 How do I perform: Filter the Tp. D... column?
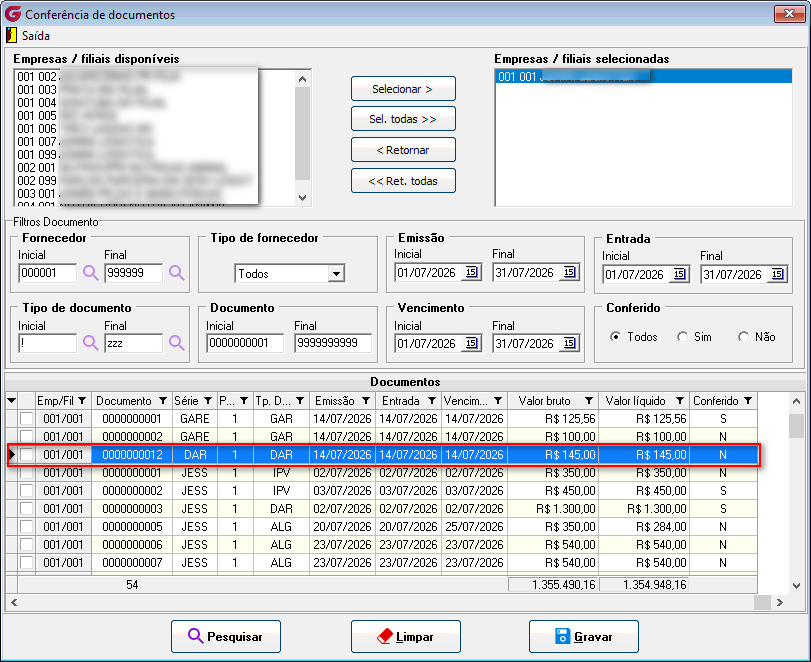(x=300, y=401)
